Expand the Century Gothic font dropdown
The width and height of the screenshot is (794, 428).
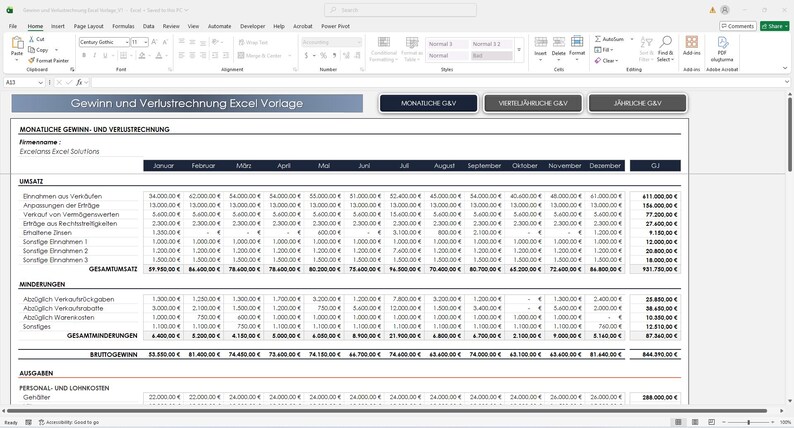click(x=126, y=42)
